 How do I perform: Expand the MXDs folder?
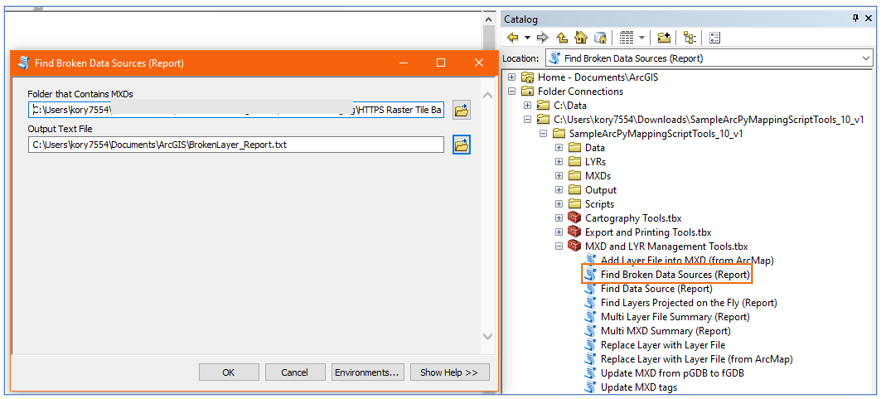coord(559,176)
